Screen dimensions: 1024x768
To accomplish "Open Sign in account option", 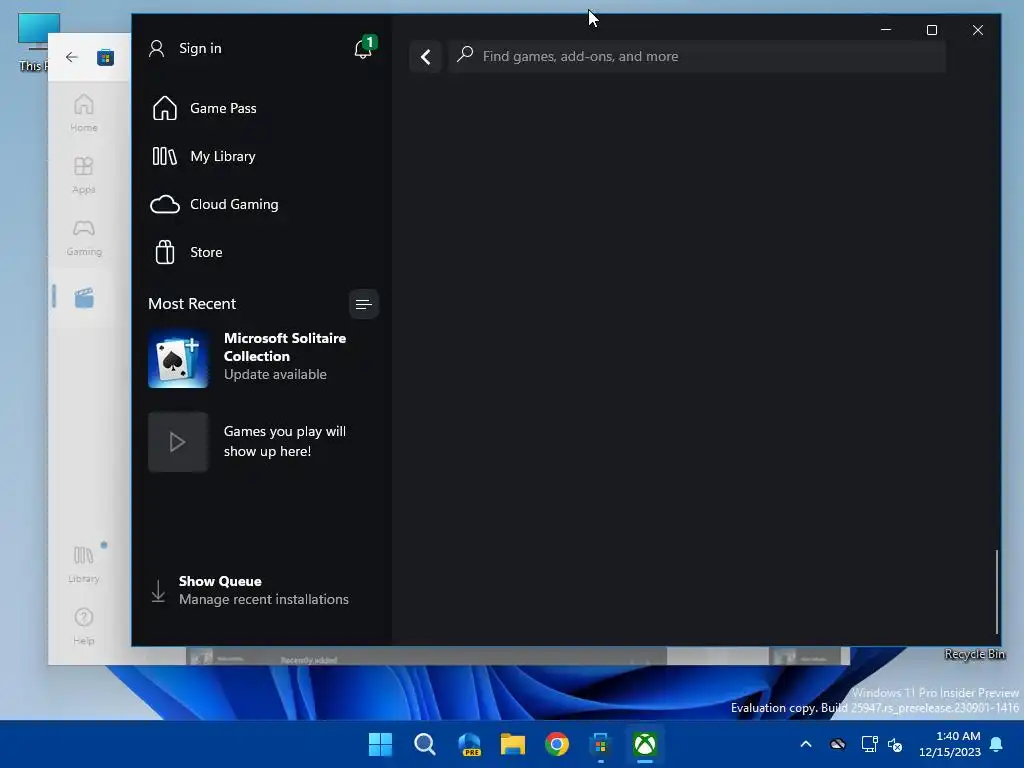I will [185, 48].
